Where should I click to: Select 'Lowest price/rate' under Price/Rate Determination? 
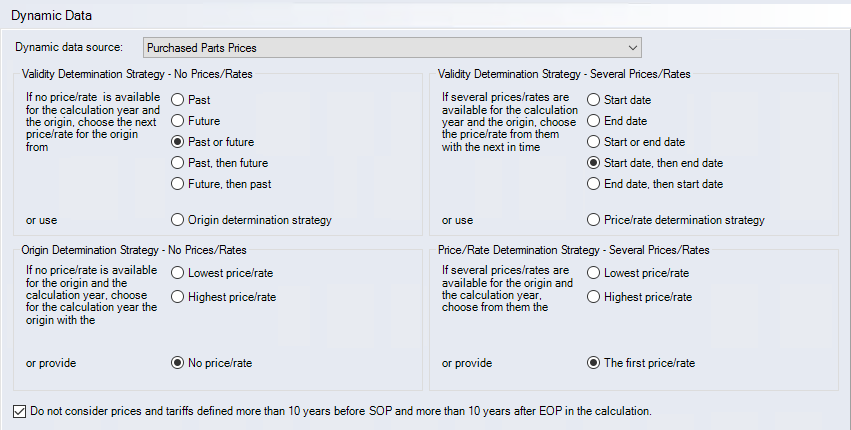(x=594, y=272)
